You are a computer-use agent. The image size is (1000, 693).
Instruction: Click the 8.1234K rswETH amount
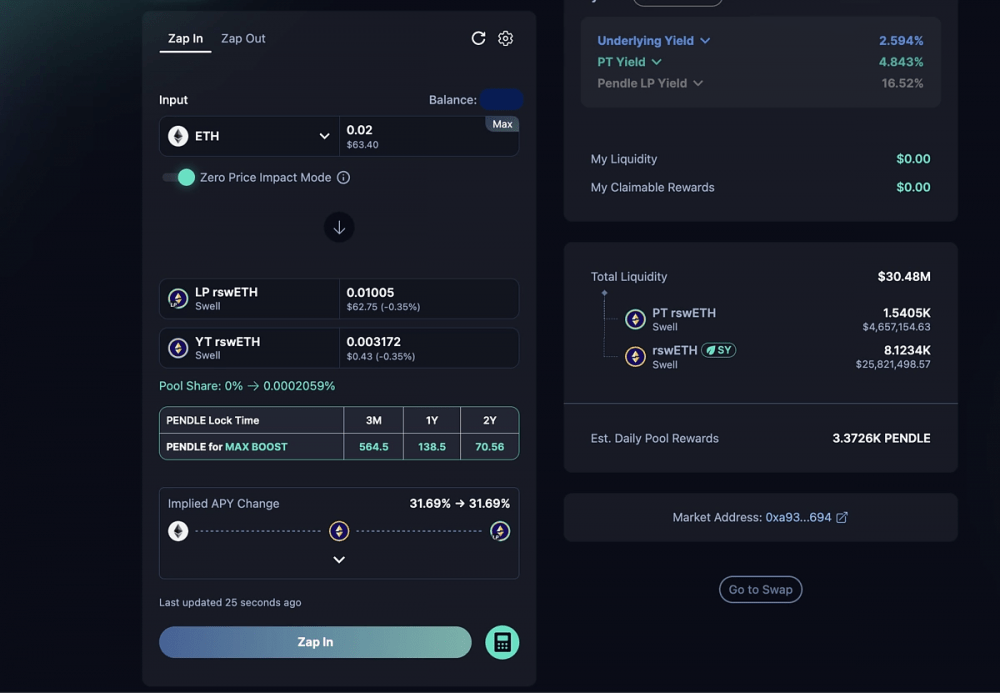pyautogui.click(x=907, y=350)
